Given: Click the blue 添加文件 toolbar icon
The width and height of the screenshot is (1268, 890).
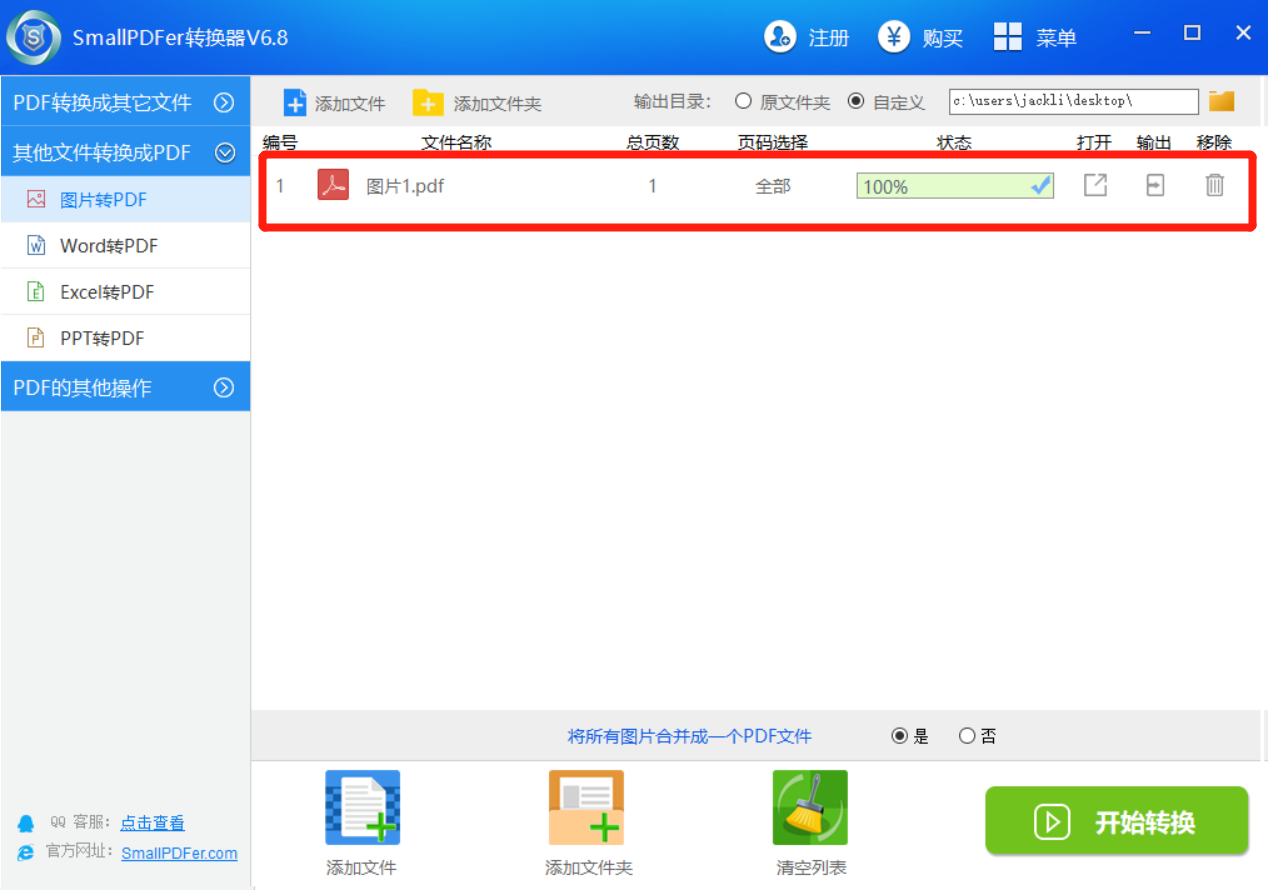Looking at the screenshot, I should pos(295,103).
